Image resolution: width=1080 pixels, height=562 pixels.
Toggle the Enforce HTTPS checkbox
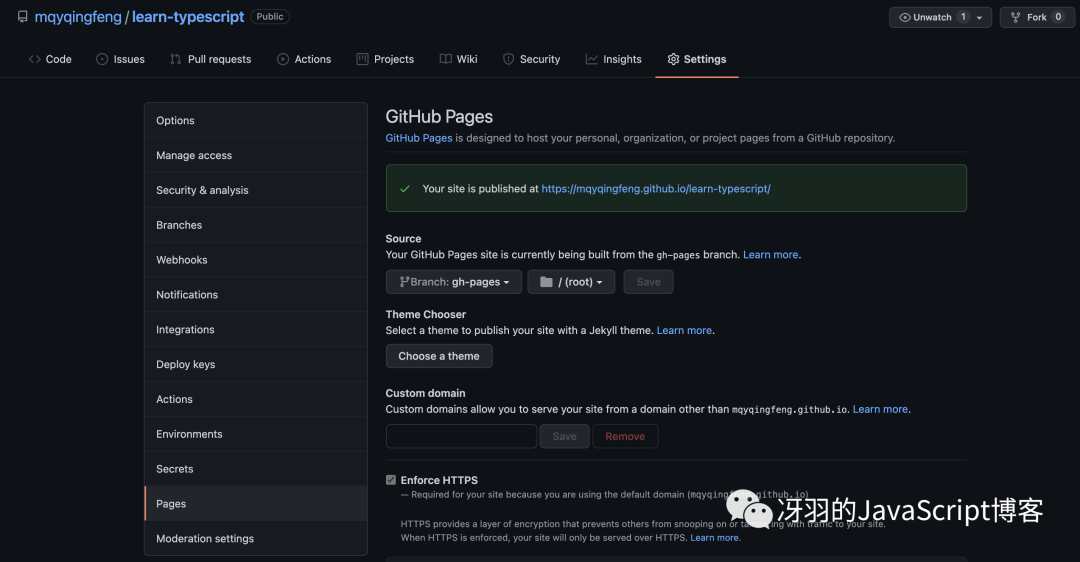point(391,480)
